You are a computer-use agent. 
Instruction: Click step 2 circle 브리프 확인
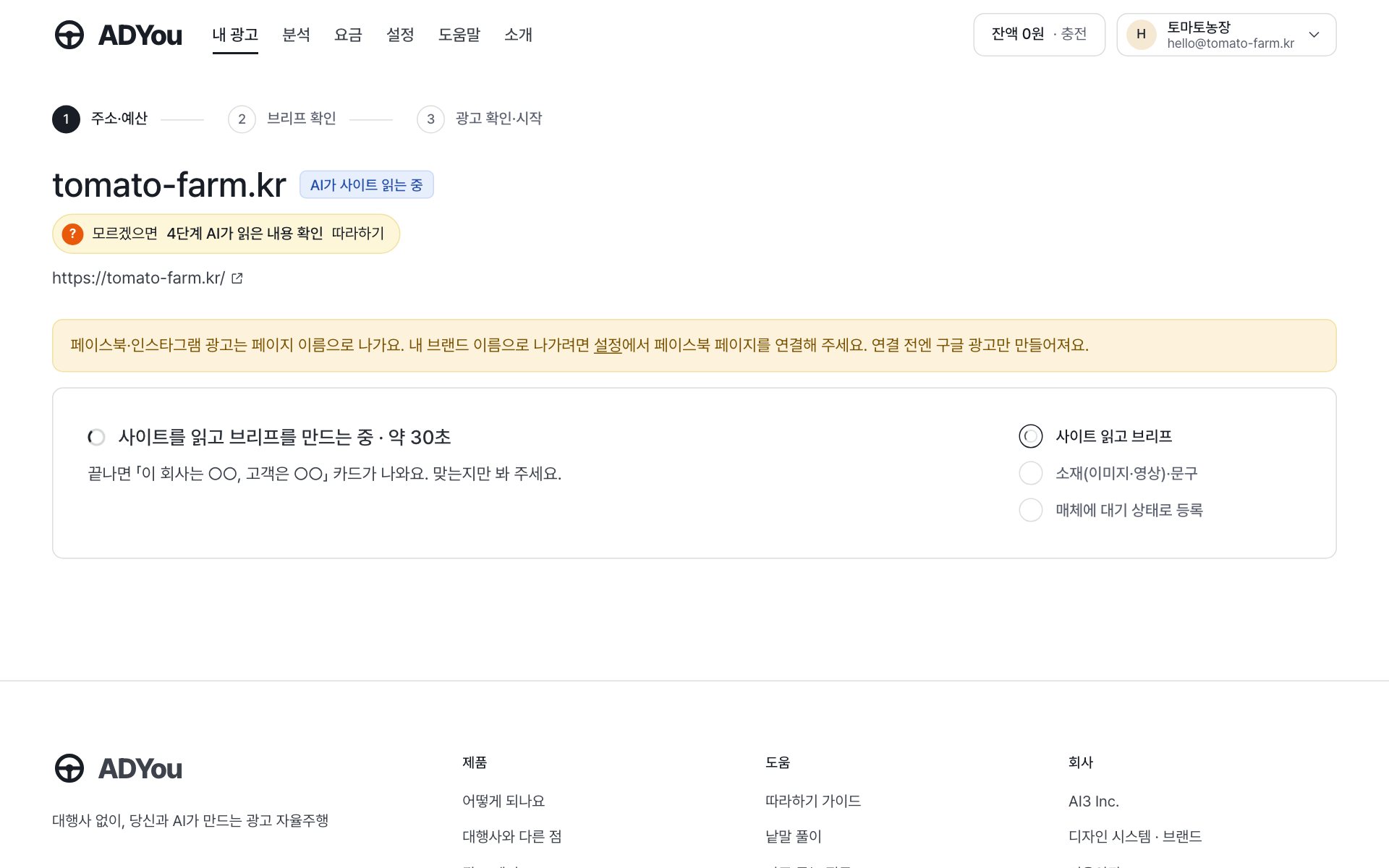pyautogui.click(x=242, y=119)
